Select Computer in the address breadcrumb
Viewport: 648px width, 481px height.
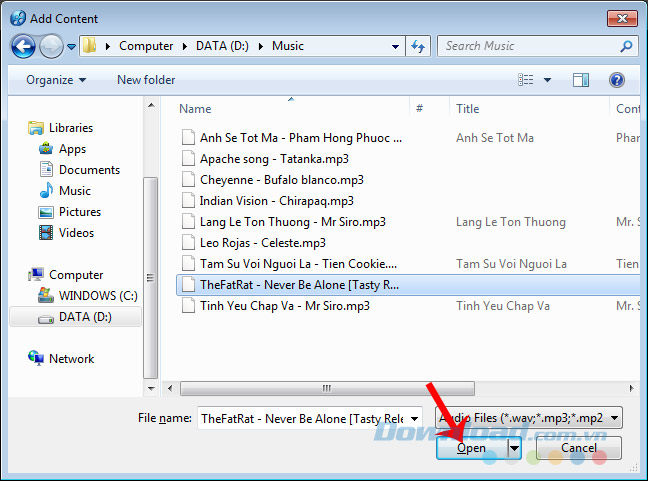(x=146, y=46)
